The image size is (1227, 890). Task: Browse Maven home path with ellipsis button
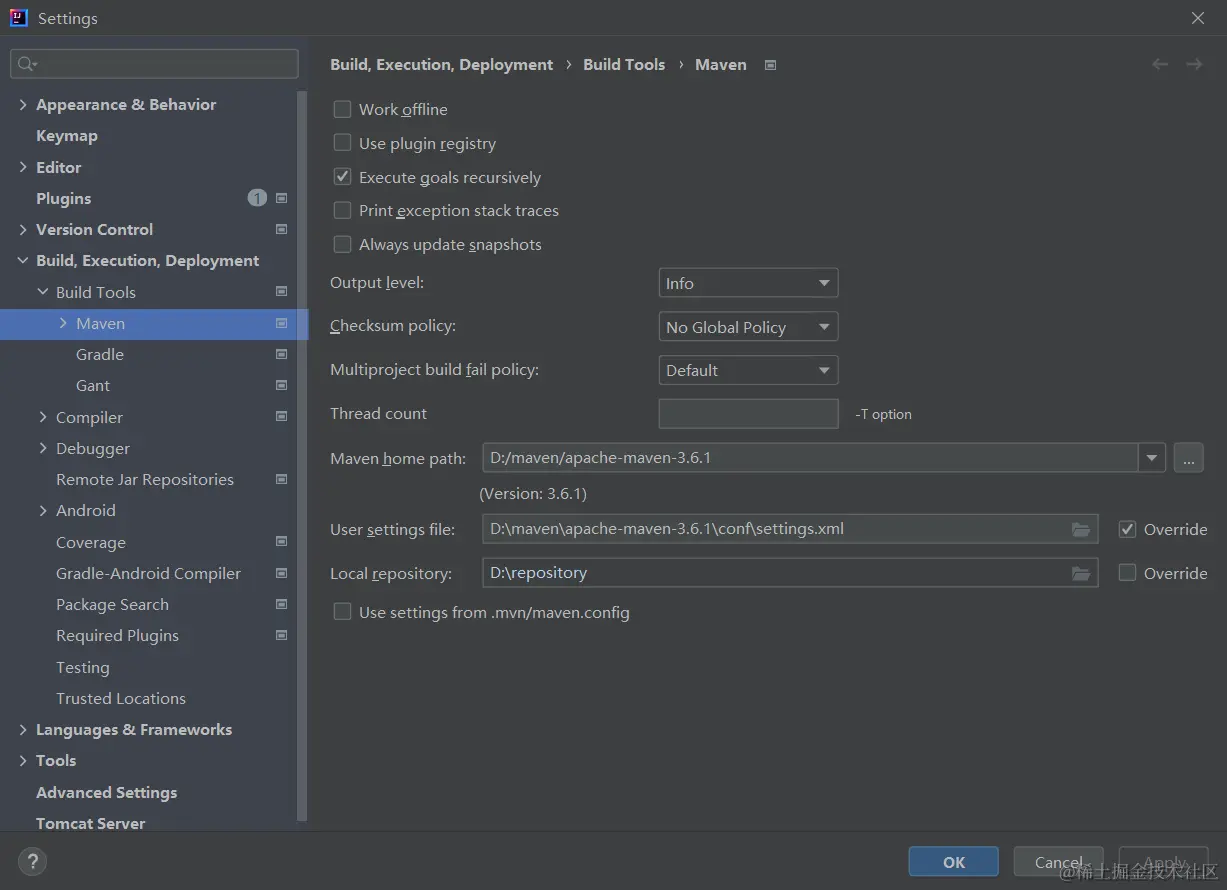tap(1188, 458)
